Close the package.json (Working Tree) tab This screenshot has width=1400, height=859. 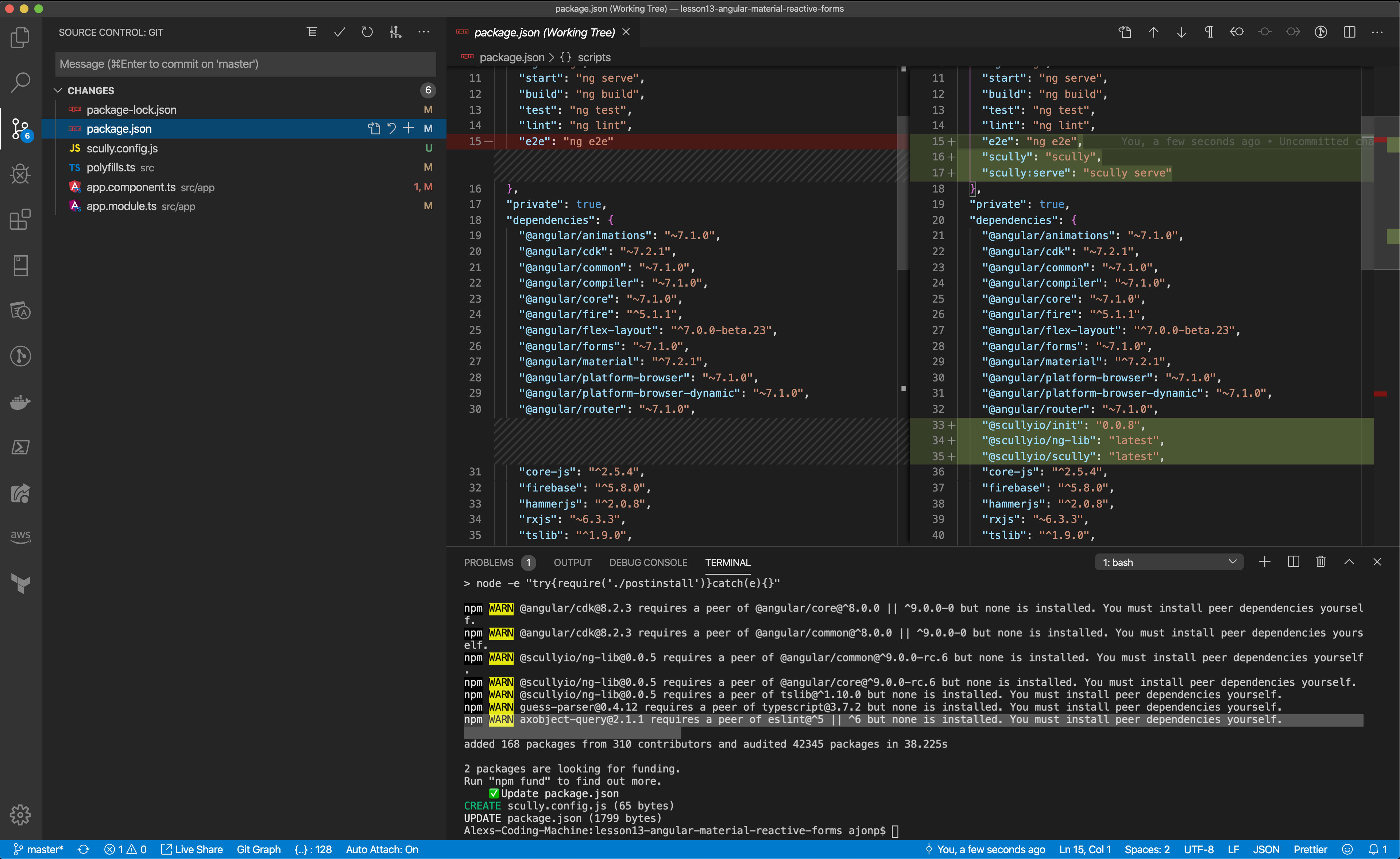(x=626, y=32)
